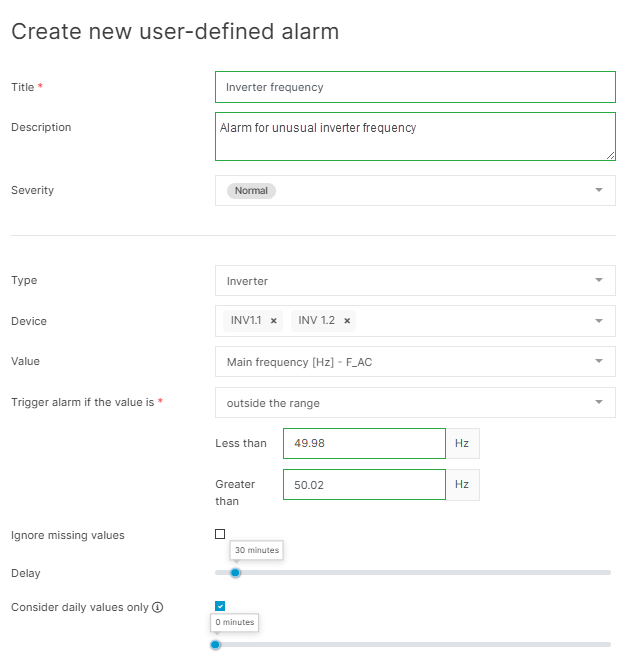Click the Description resize grip
The height and width of the screenshot is (659, 629).
point(610,155)
